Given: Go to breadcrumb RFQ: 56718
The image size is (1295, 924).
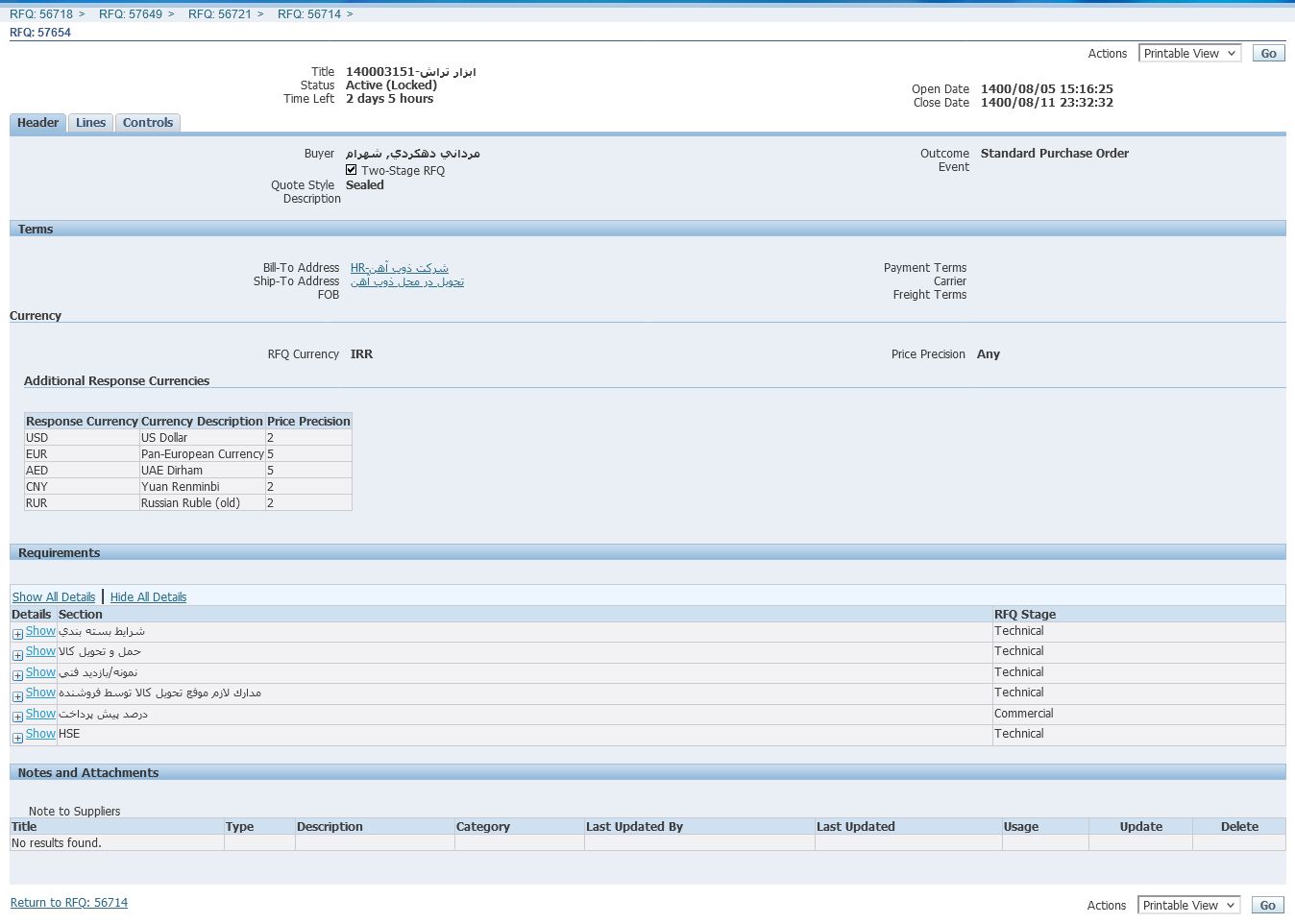Looking at the screenshot, I should click(x=41, y=14).
